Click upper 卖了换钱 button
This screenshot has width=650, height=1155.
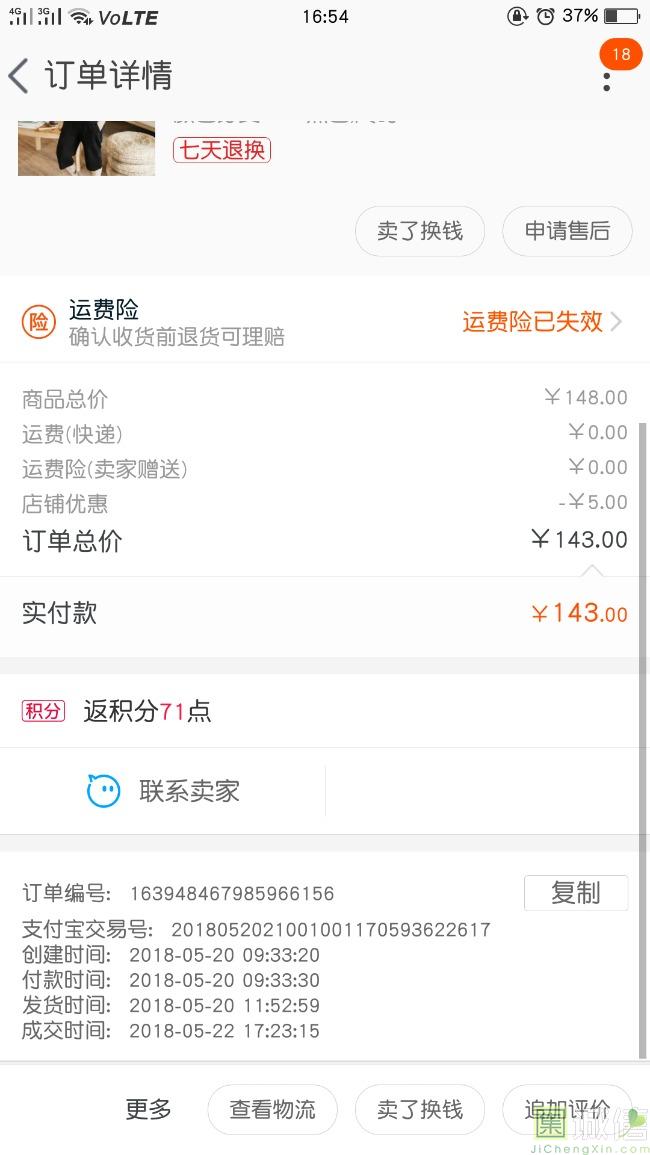pyautogui.click(x=420, y=231)
